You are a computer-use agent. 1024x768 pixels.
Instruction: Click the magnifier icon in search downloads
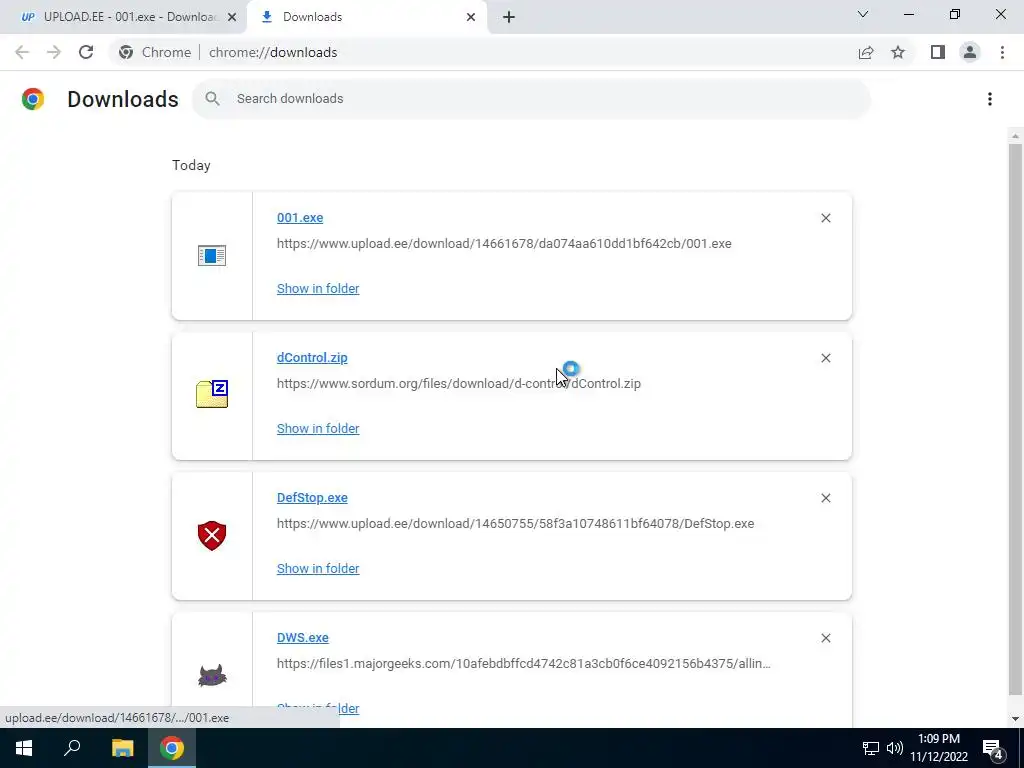click(x=212, y=99)
